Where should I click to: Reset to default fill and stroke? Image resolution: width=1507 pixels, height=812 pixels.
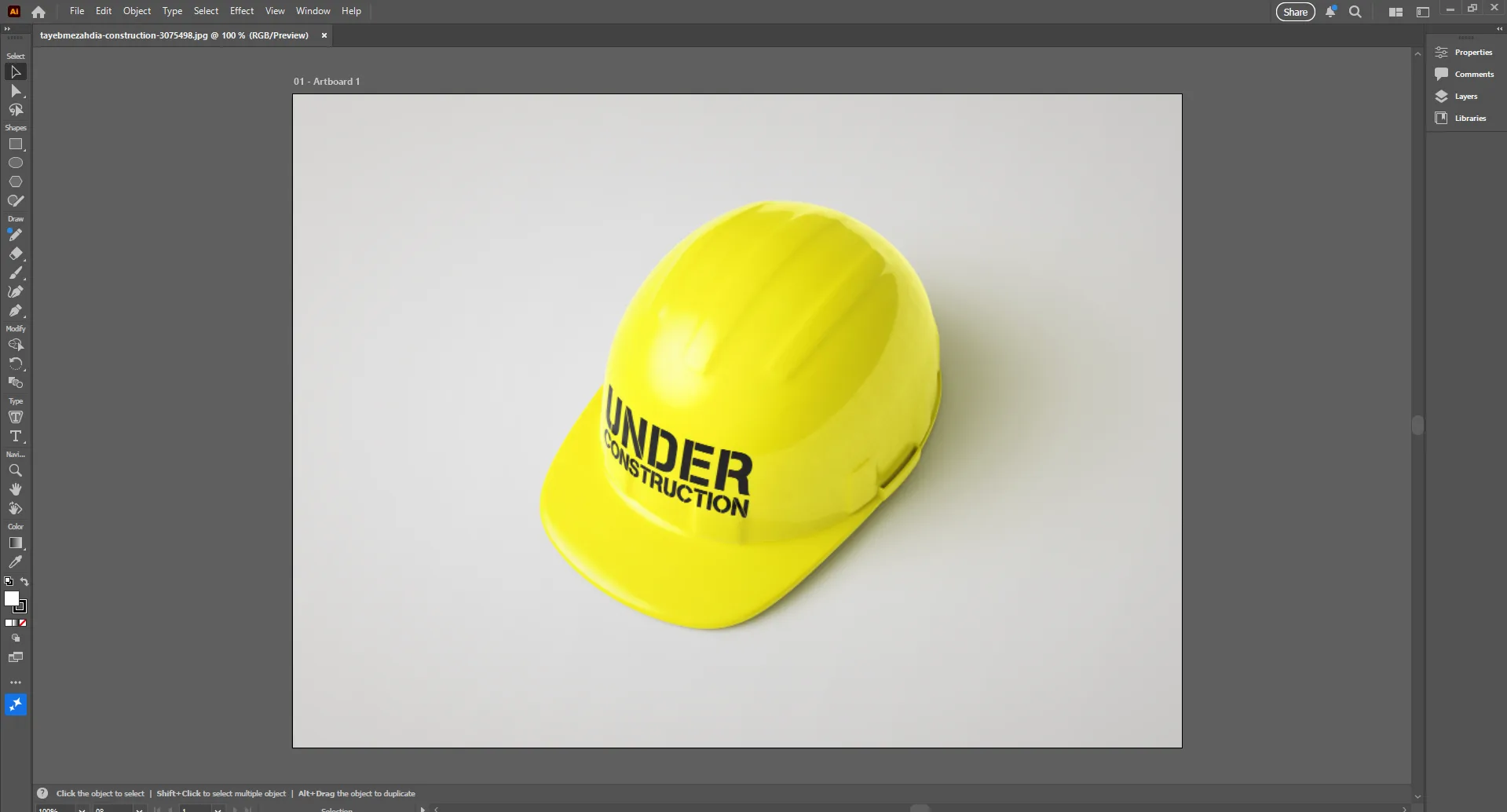pyautogui.click(x=9, y=582)
